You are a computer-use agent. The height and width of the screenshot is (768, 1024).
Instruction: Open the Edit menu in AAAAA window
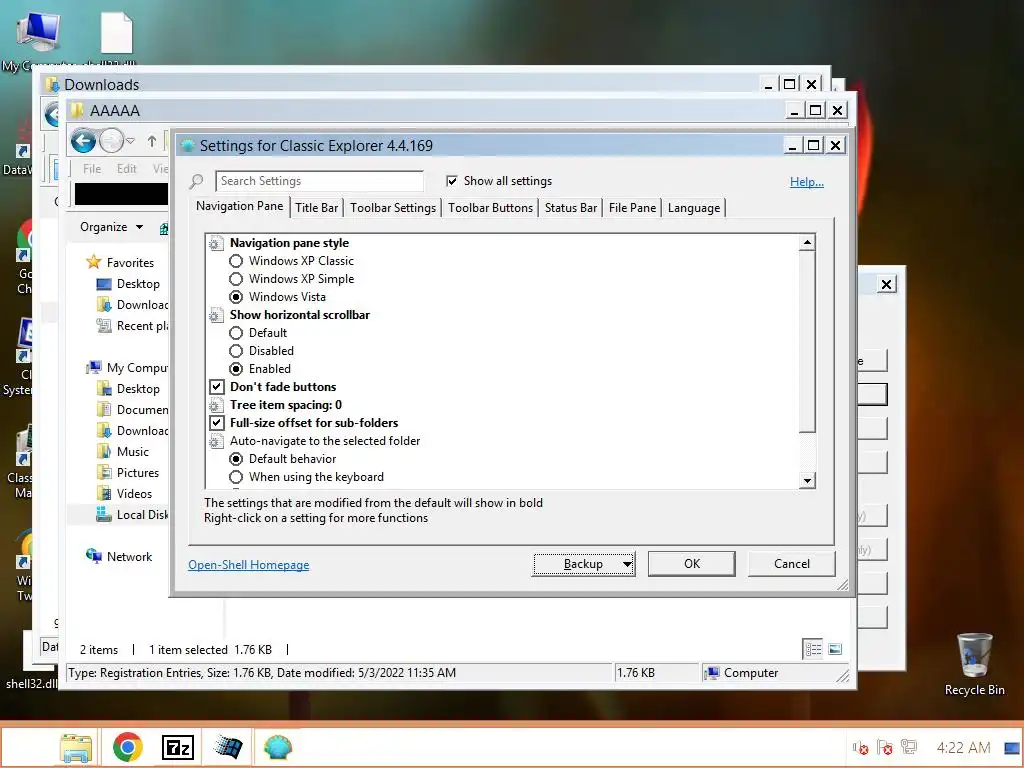click(127, 169)
